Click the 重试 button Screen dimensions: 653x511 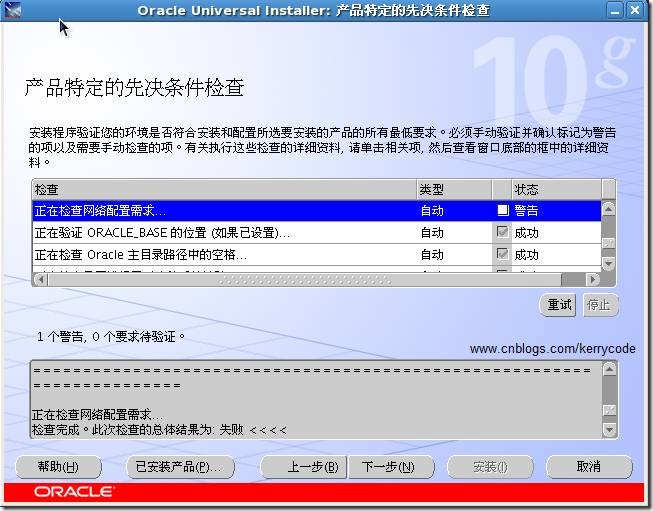coord(558,305)
